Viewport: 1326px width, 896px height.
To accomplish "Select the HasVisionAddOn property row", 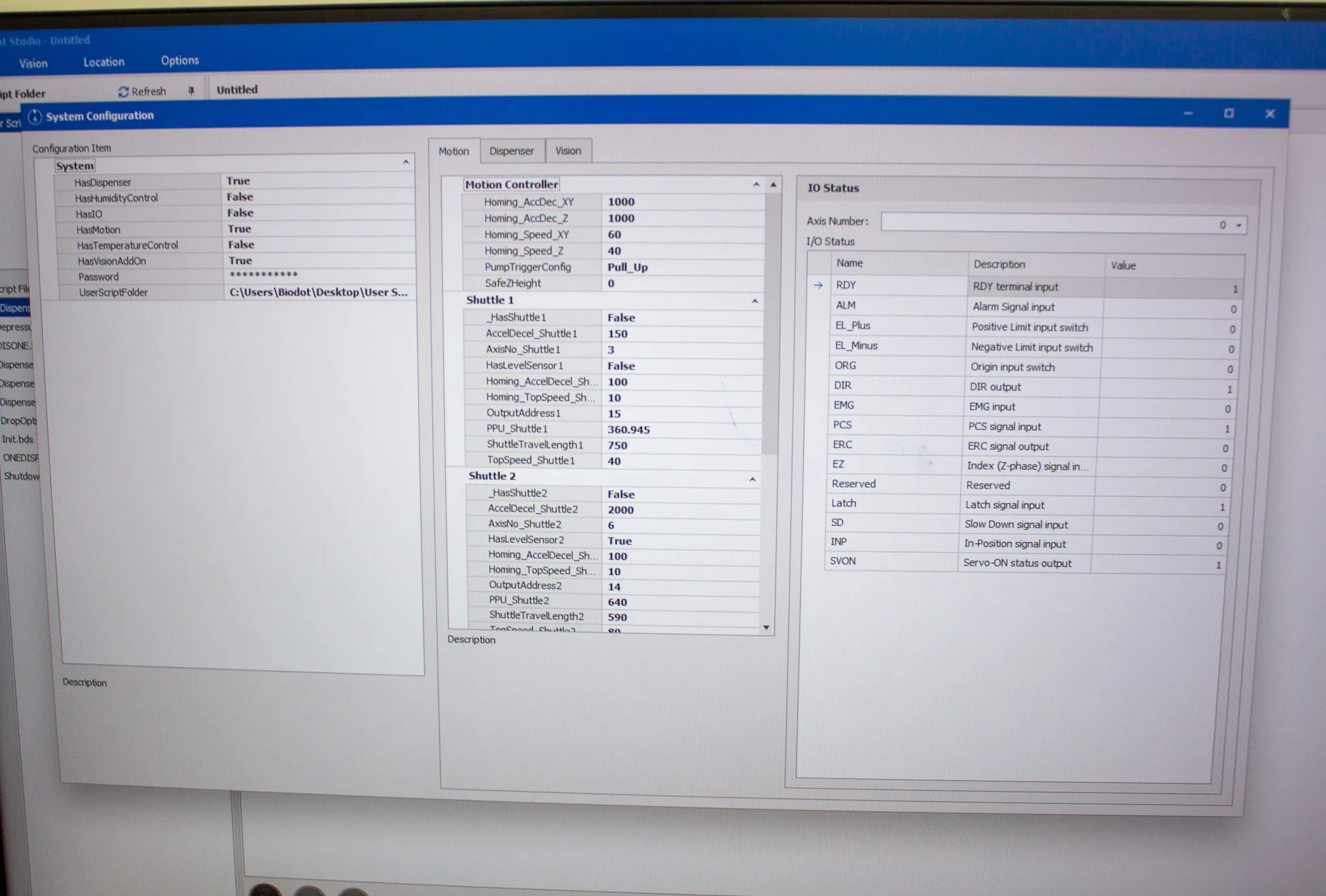I will click(x=236, y=261).
